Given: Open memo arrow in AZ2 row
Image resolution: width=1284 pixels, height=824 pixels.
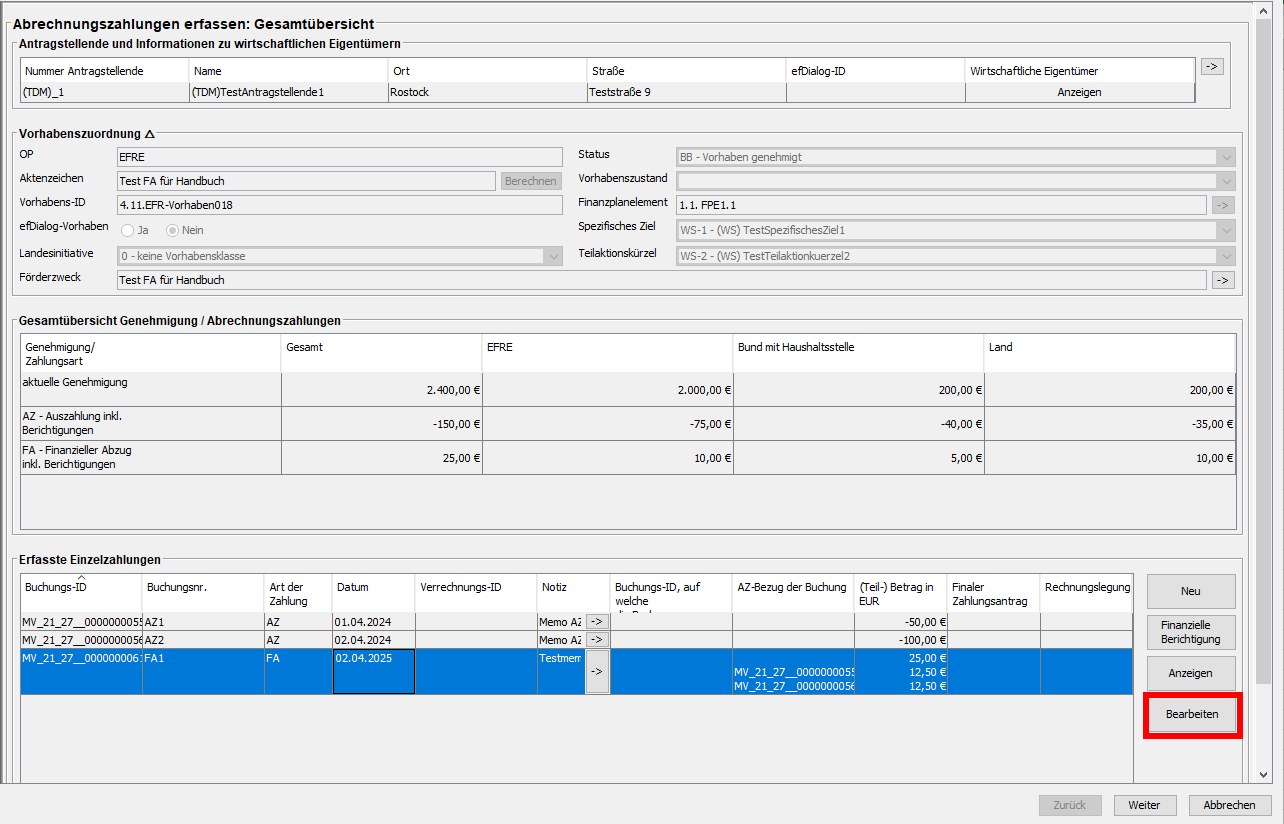Looking at the screenshot, I should tap(597, 640).
